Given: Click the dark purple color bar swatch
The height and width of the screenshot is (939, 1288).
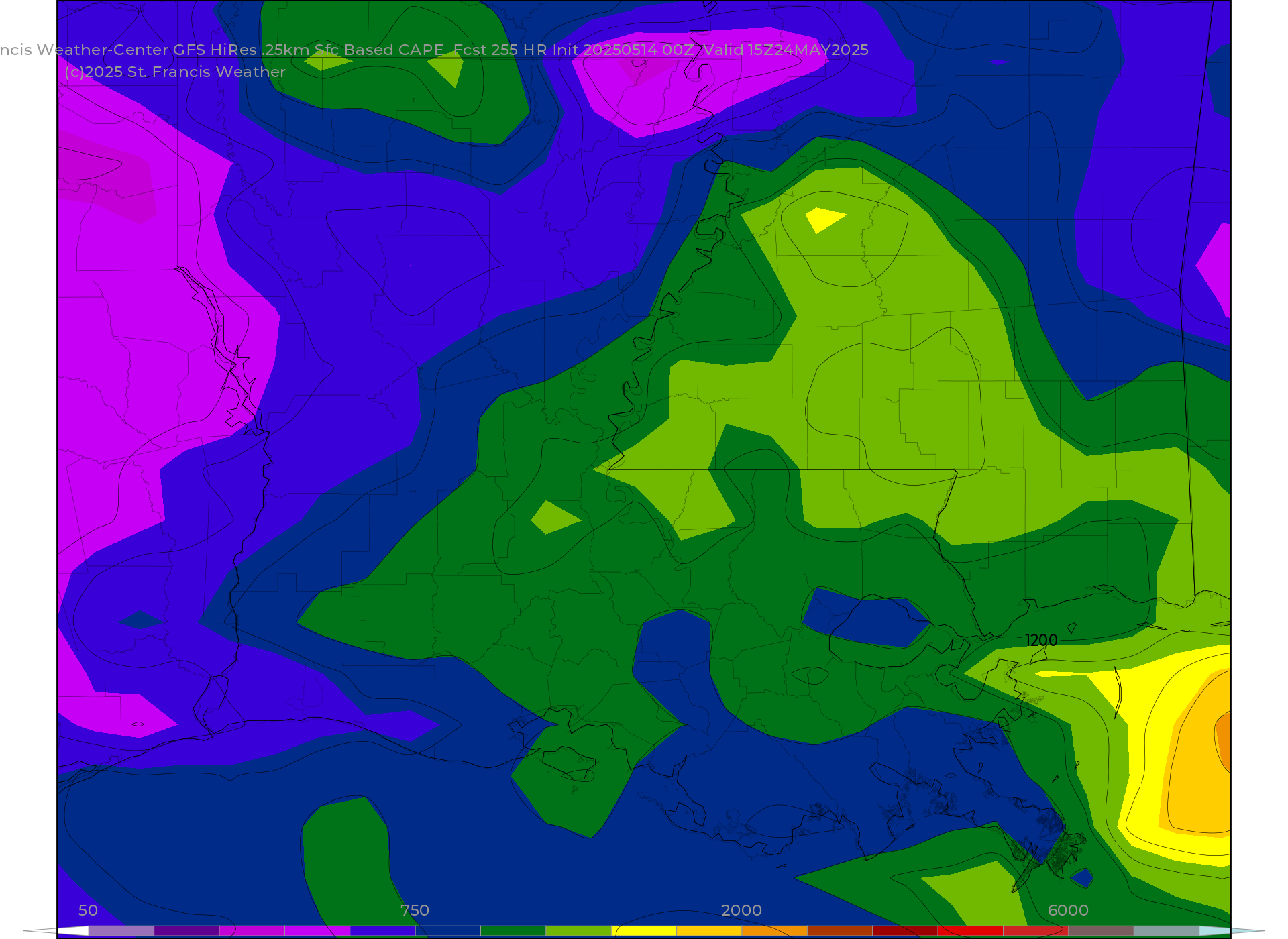Looking at the screenshot, I should point(186,931).
